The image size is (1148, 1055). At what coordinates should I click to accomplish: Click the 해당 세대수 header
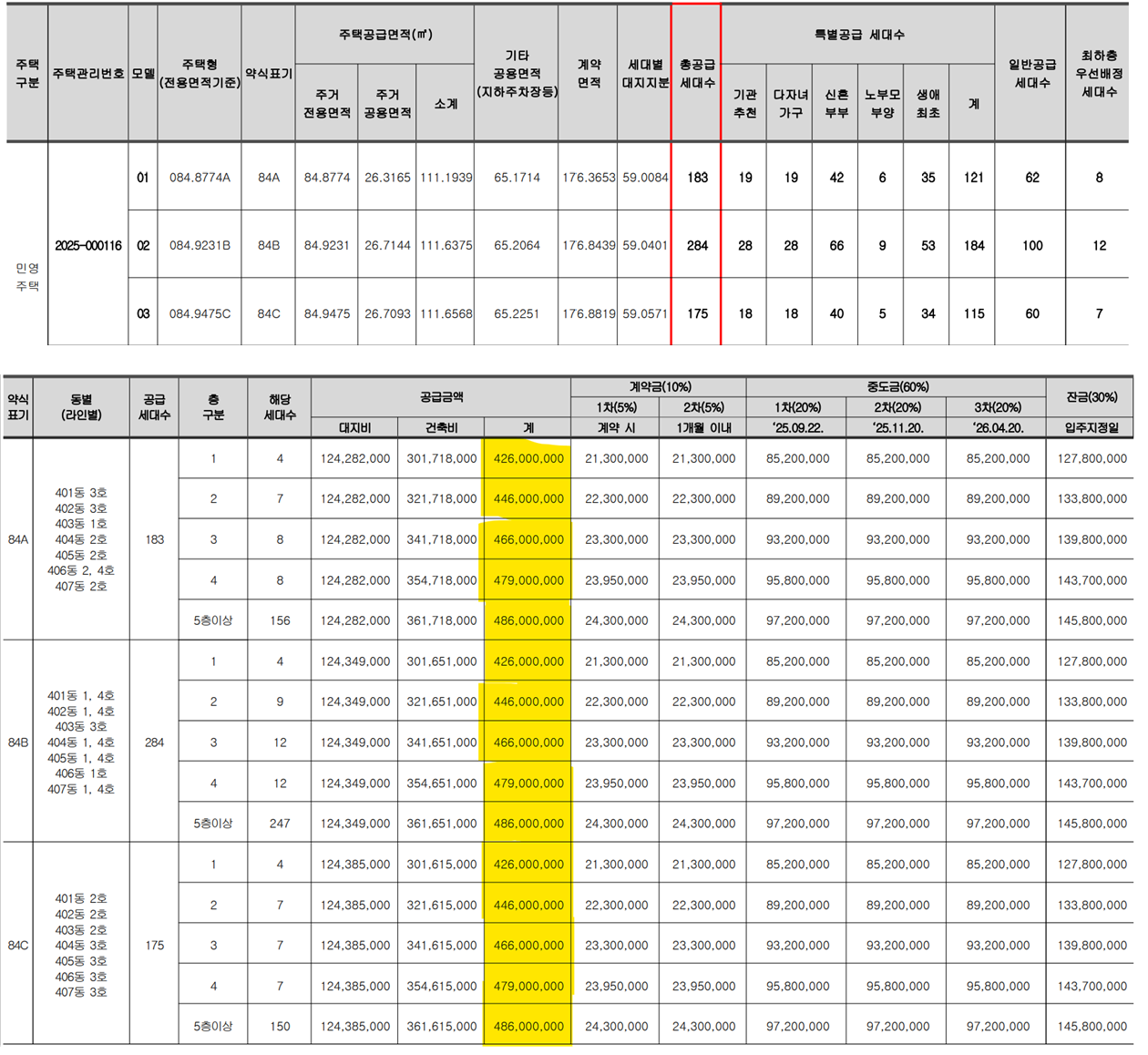280,407
